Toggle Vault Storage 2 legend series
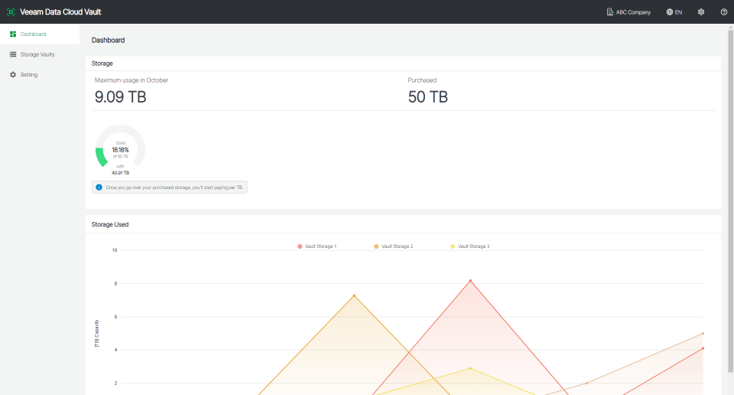Image resolution: width=734 pixels, height=395 pixels. pyautogui.click(x=393, y=246)
